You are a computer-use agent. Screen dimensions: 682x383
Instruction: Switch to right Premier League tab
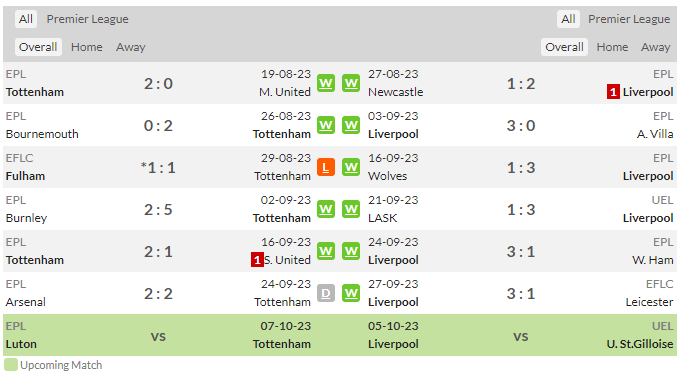pyautogui.click(x=629, y=19)
